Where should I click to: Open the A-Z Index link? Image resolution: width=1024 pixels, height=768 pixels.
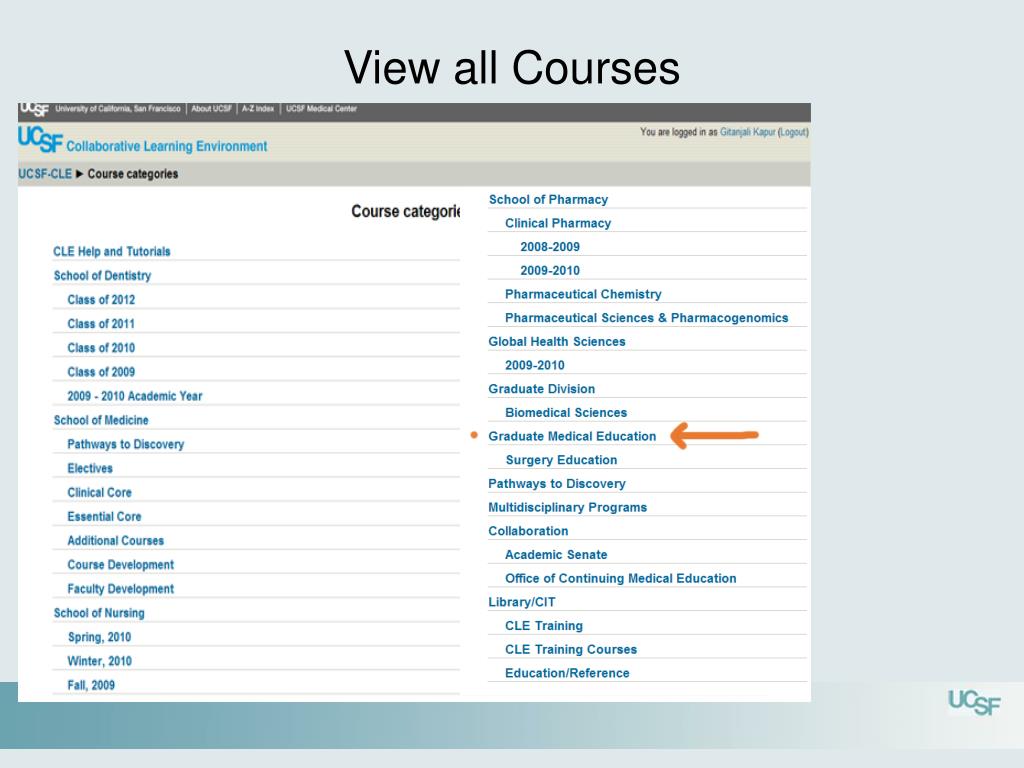tap(258, 109)
